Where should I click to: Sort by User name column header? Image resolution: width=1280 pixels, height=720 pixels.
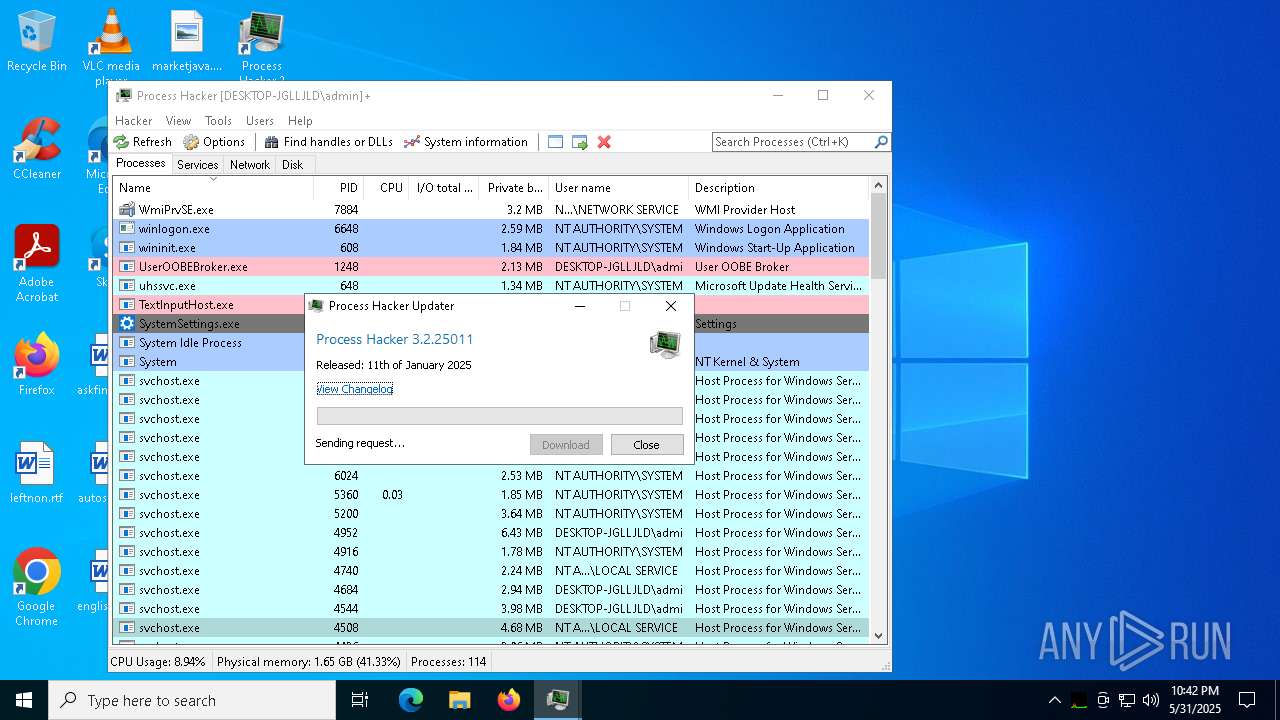coord(619,188)
